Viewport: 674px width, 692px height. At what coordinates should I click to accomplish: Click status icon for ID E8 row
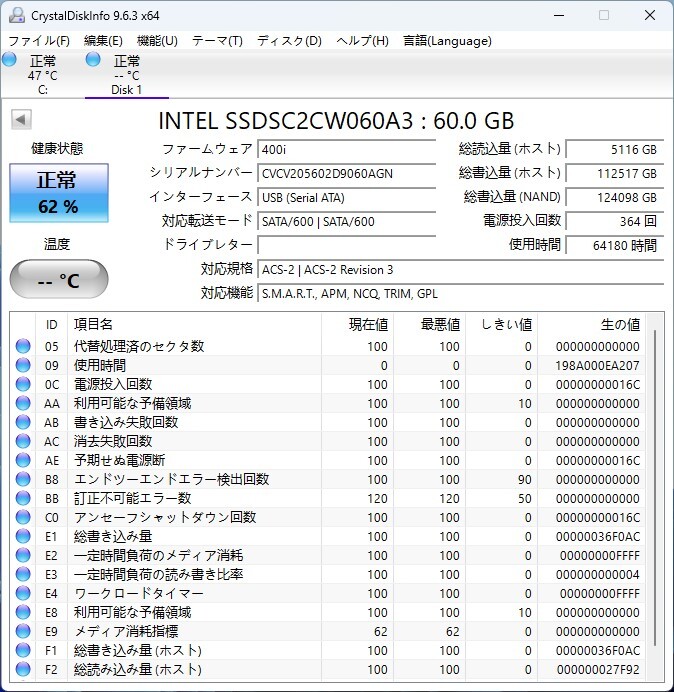(x=23, y=612)
